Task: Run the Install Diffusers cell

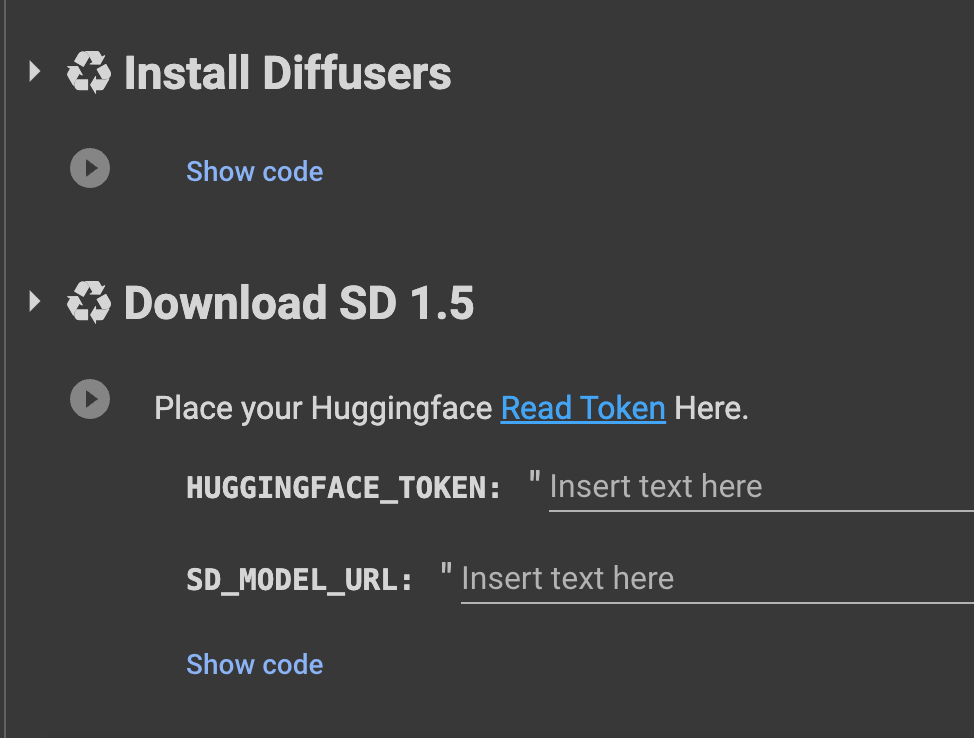Action: coord(90,168)
